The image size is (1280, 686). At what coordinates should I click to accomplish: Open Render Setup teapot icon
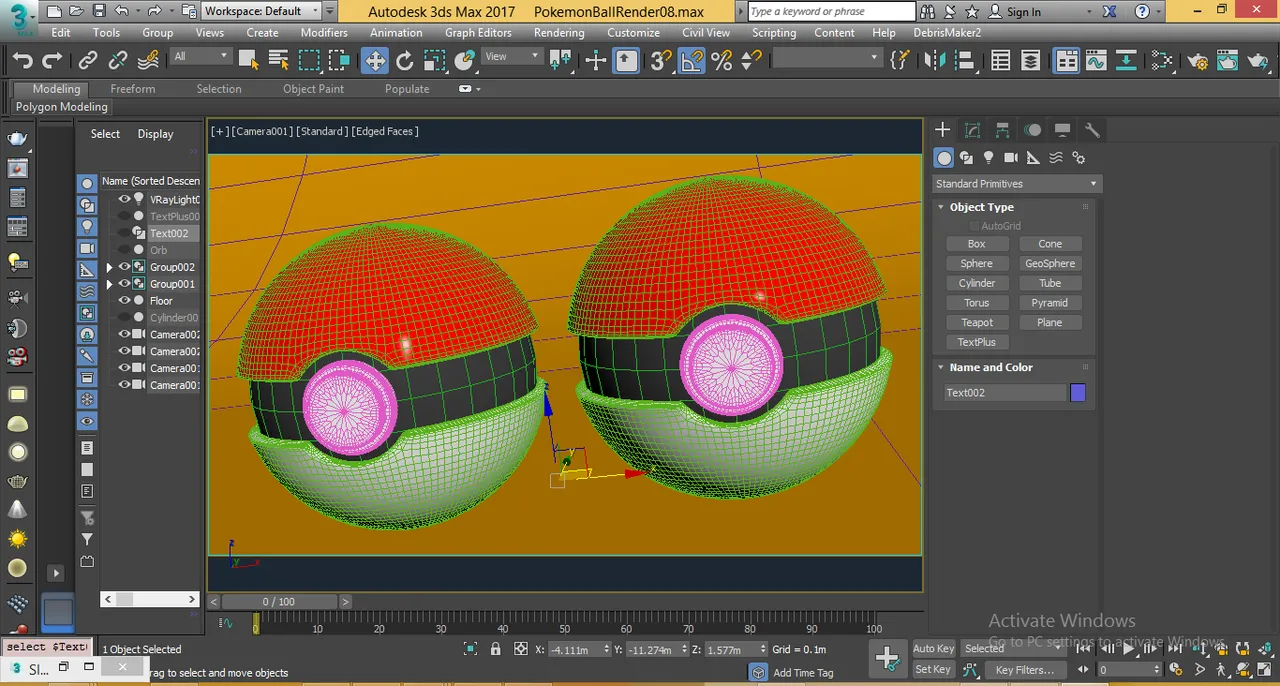(1198, 61)
